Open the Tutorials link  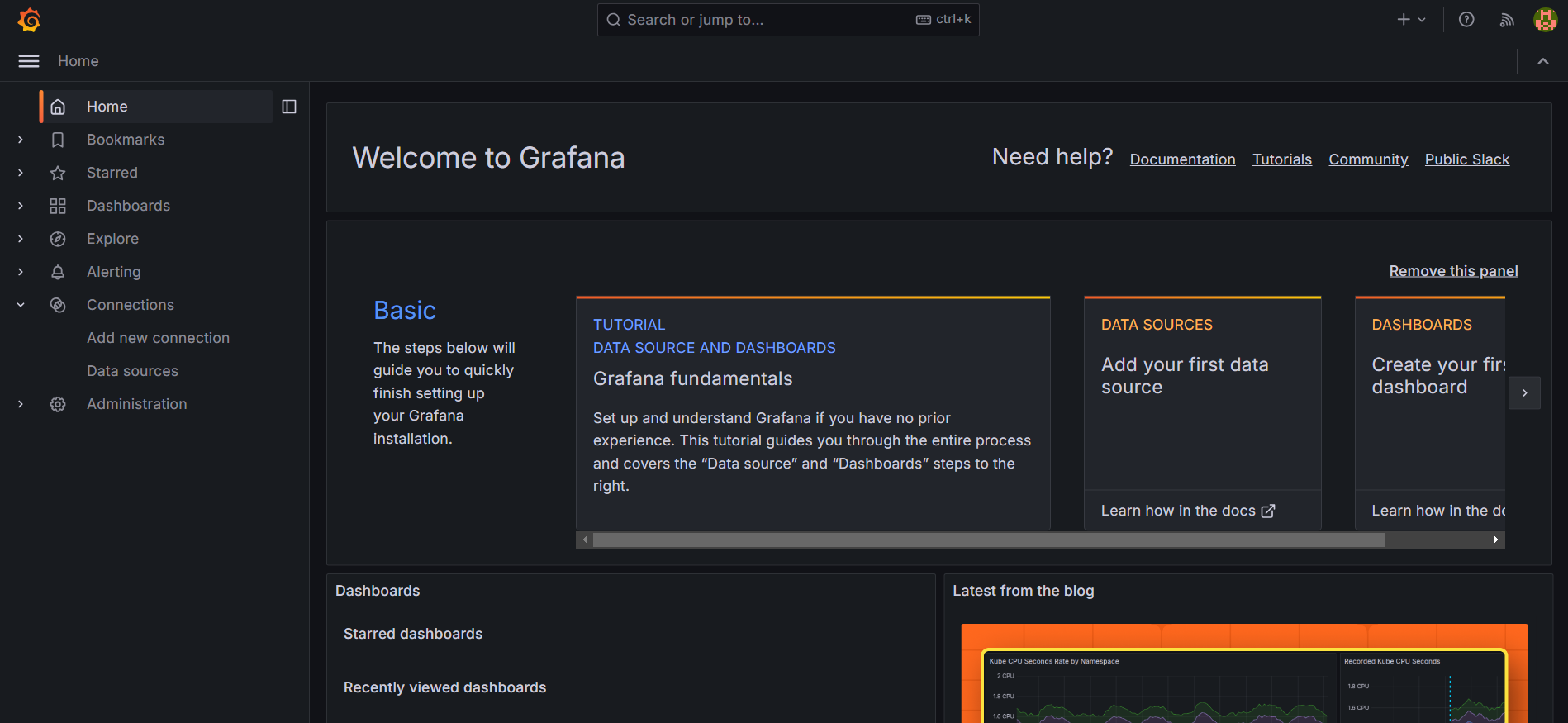pos(1282,159)
